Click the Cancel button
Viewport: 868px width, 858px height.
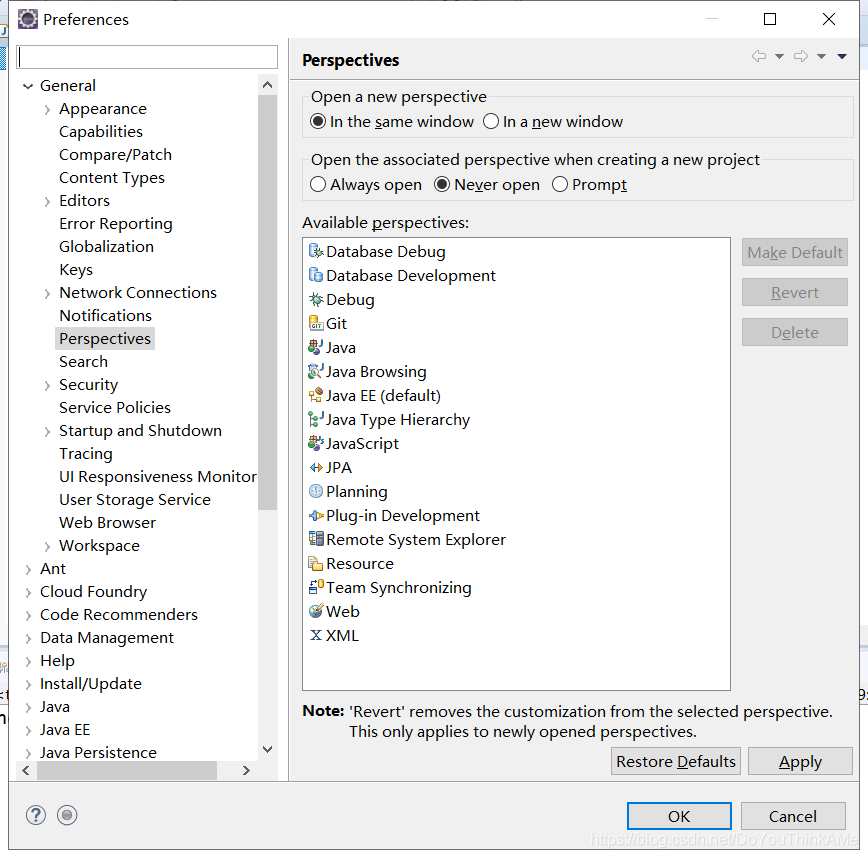point(793,816)
